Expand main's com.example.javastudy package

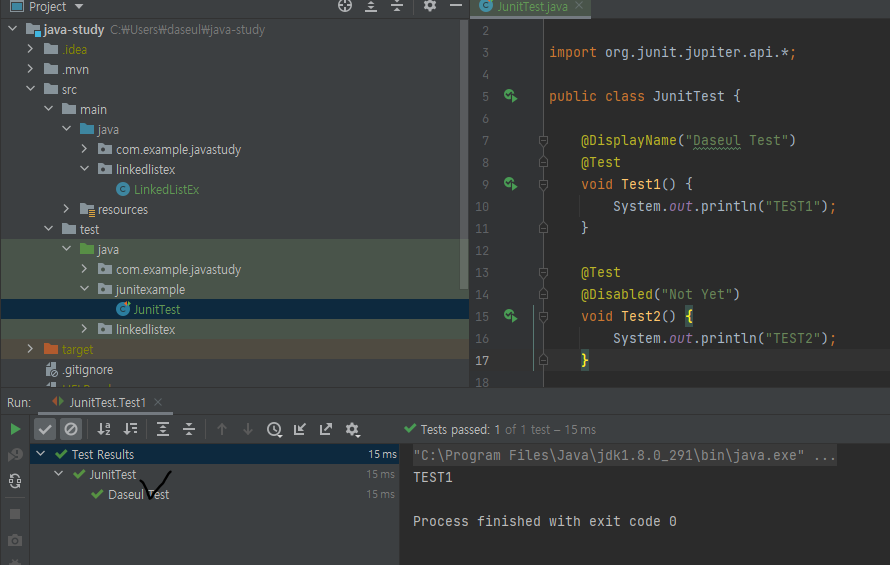click(x=84, y=149)
